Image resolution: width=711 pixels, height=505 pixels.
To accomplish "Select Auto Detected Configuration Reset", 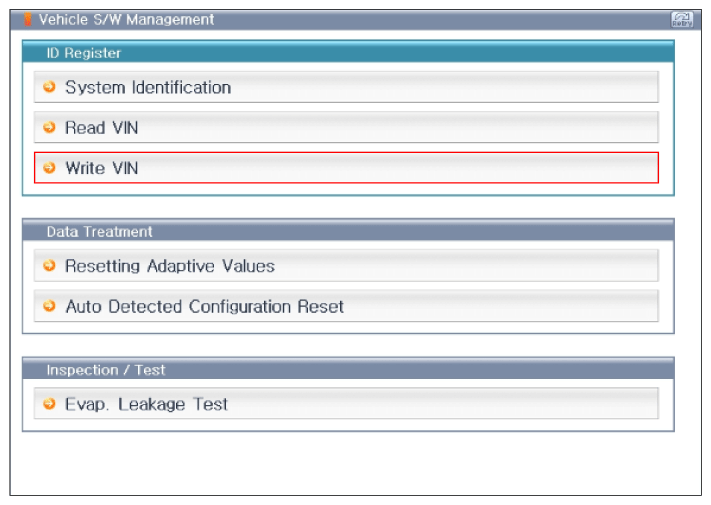I will 346,306.
